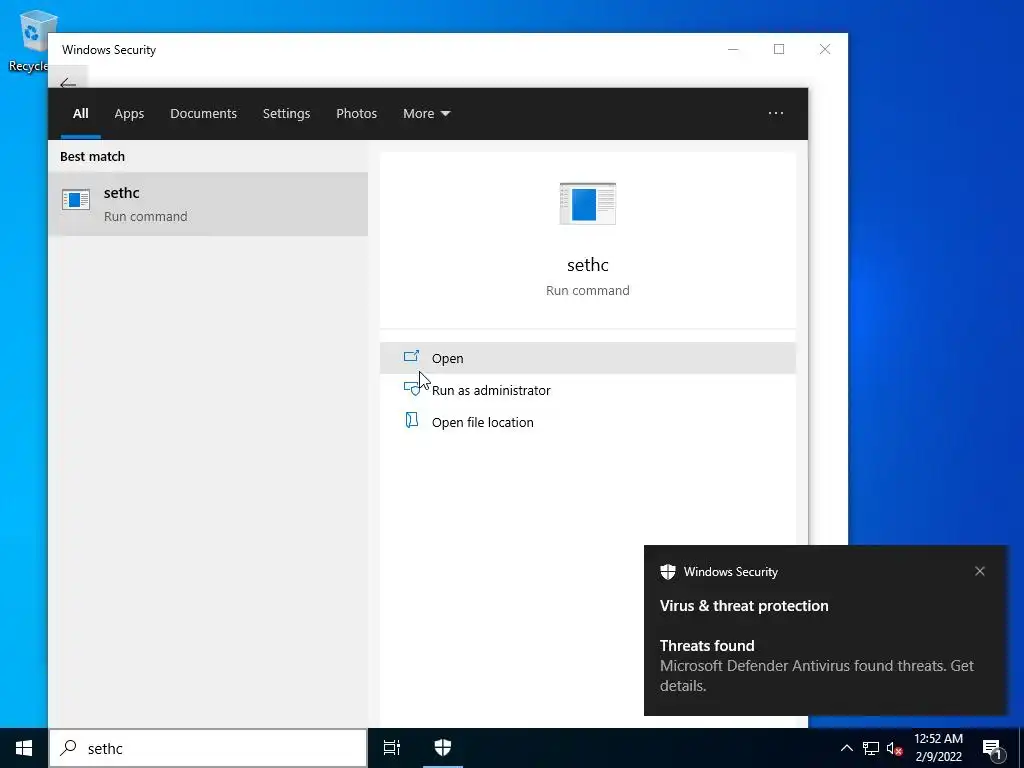
Task: Maximize the Windows Security window
Action: (778, 49)
